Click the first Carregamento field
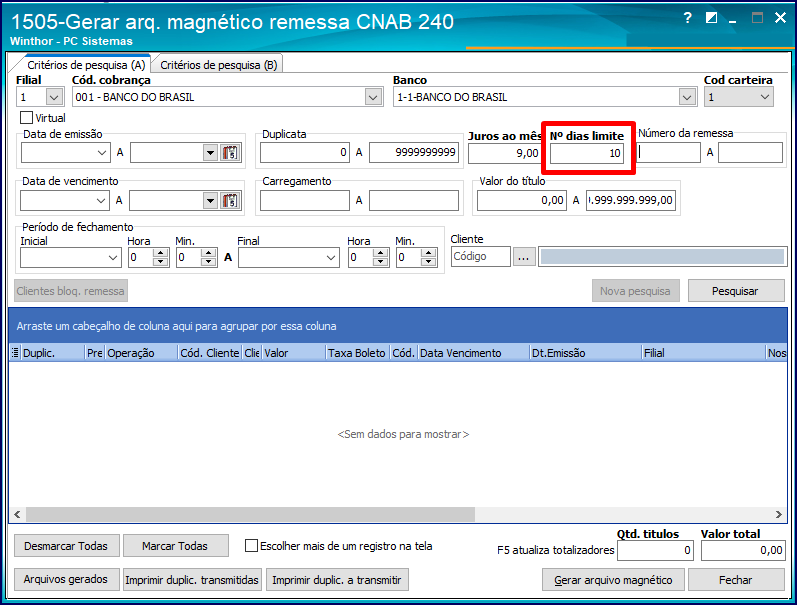Viewport: 797px width, 605px height. (305, 200)
